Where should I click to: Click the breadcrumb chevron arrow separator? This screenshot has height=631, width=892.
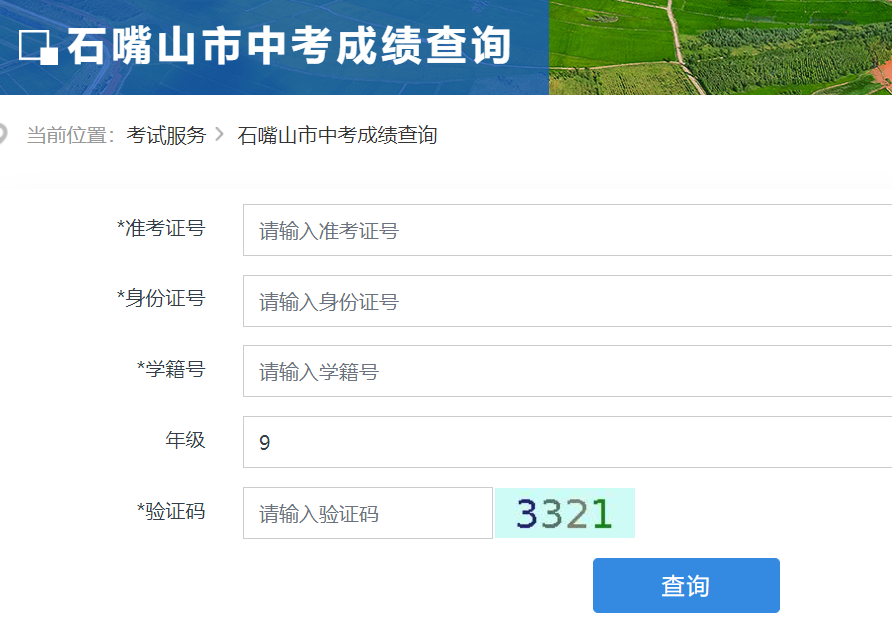tap(221, 135)
